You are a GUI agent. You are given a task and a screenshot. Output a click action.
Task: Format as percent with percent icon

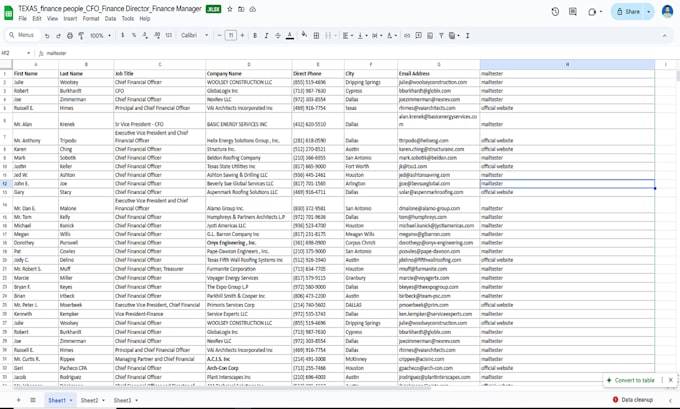coord(134,35)
